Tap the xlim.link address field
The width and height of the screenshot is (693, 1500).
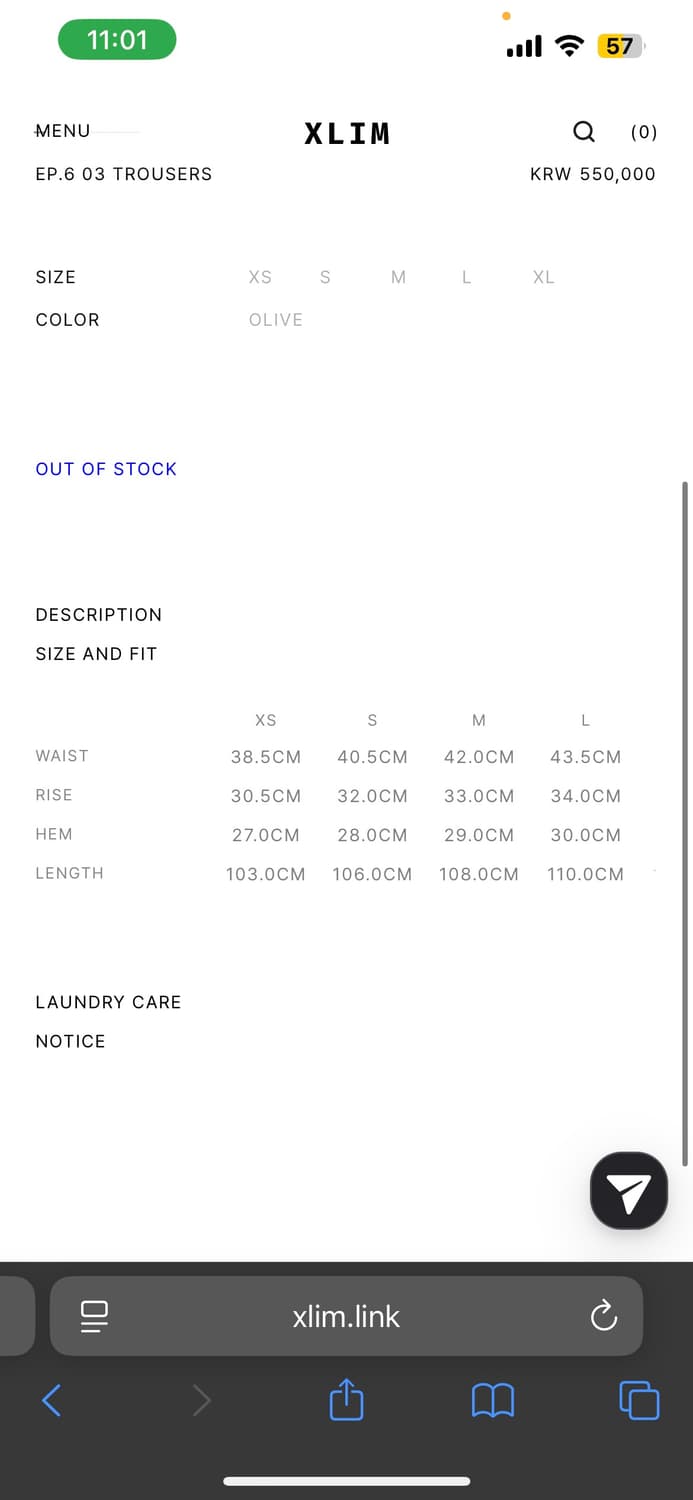pyautogui.click(x=346, y=1316)
